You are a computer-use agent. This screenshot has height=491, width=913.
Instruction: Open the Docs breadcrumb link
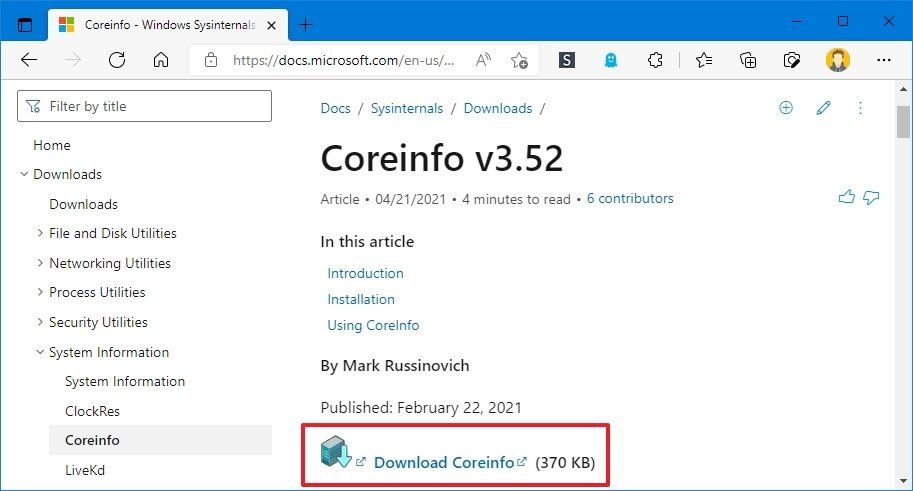click(335, 108)
